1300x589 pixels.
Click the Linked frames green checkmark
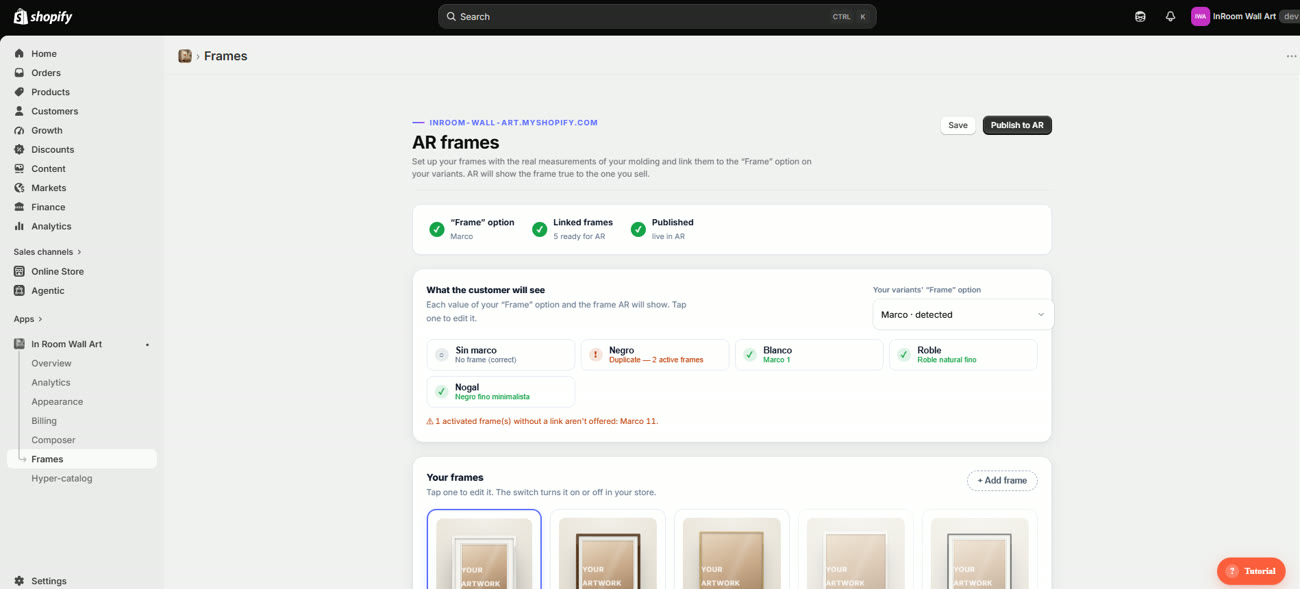pos(540,229)
